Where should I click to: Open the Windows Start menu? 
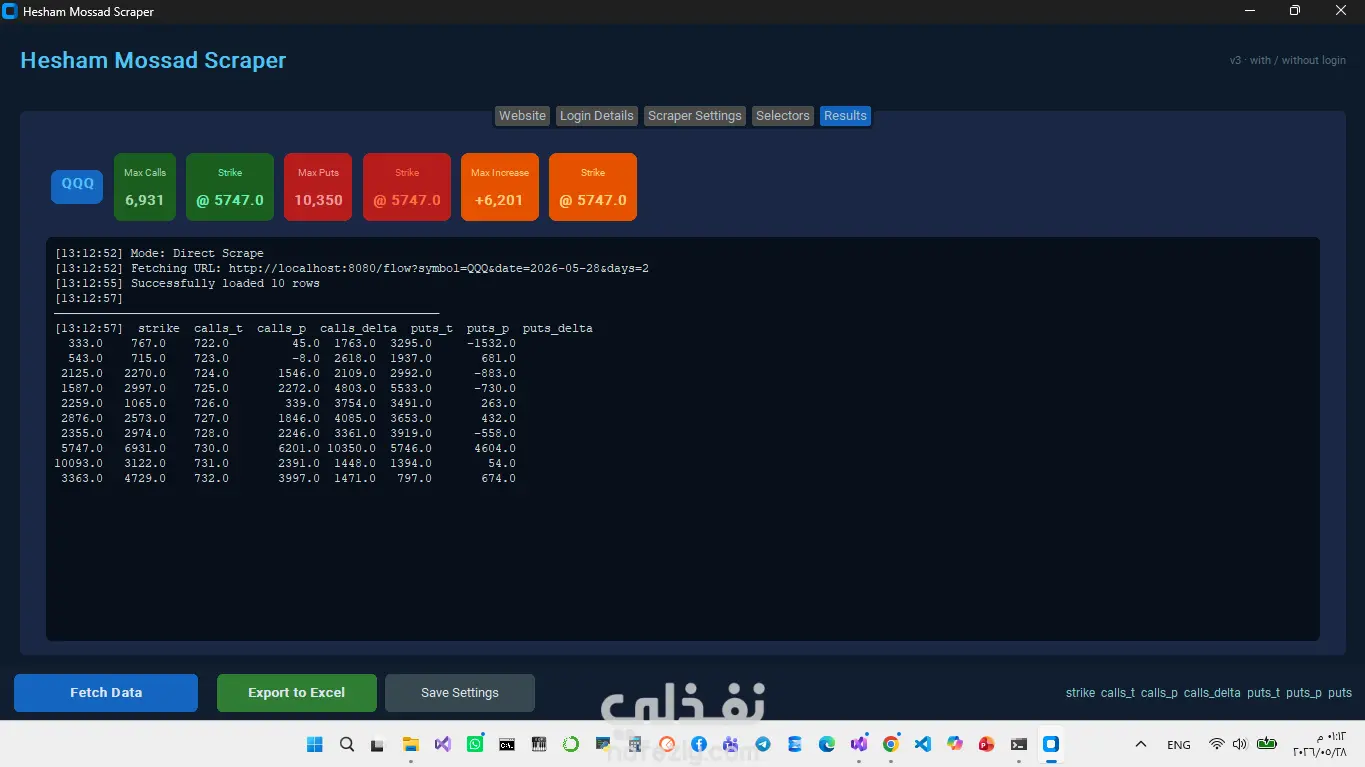(x=315, y=744)
